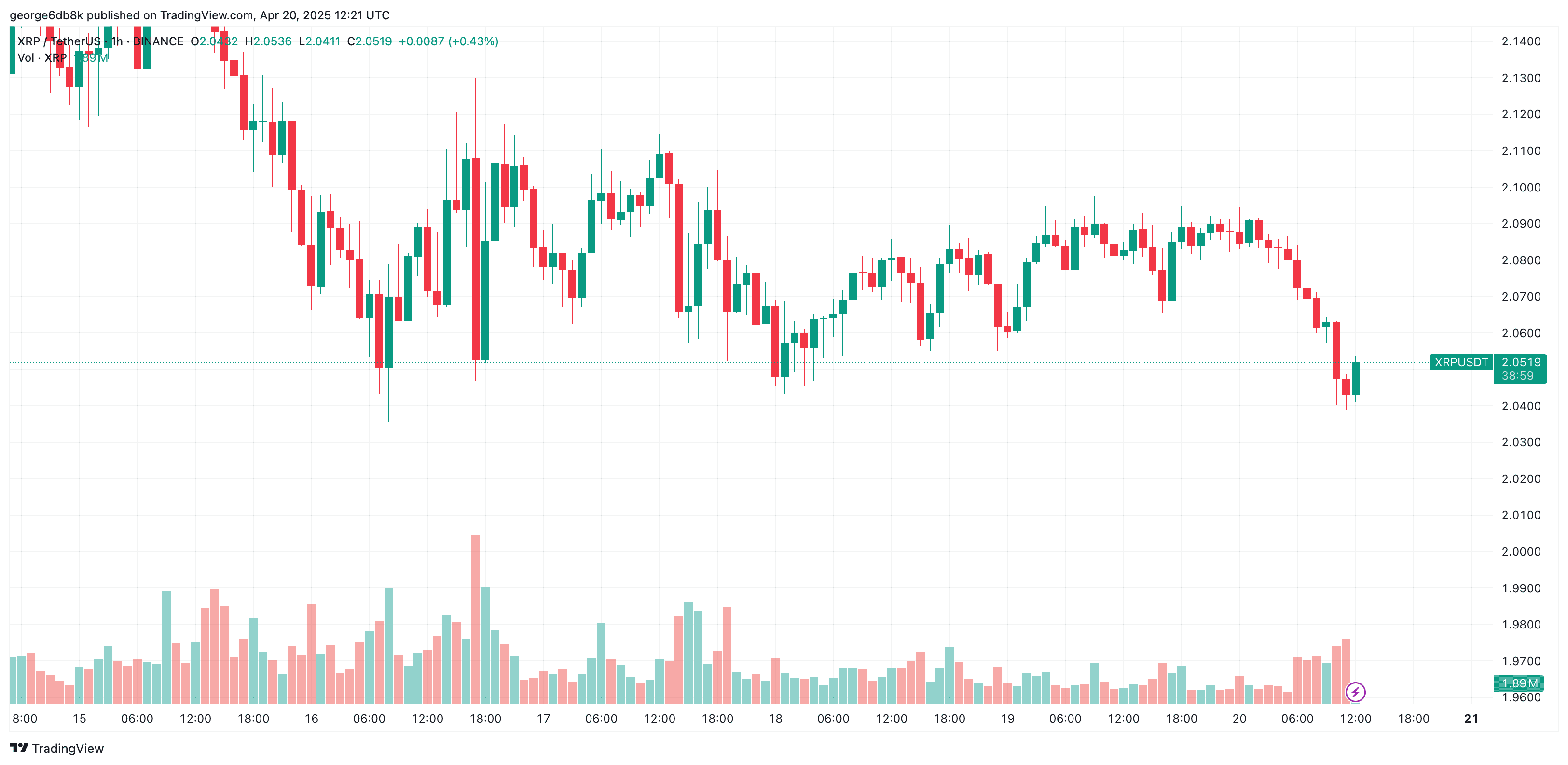The image size is (1568, 765).
Task: Click the Vol · XRP indicator label
Action: 42,58
